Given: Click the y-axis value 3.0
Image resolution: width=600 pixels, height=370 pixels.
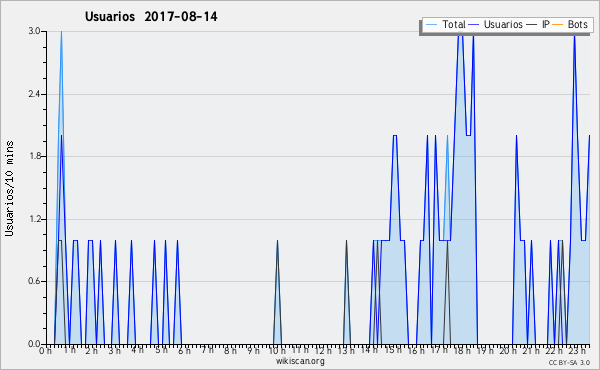Looking at the screenshot, I should [x=34, y=31].
